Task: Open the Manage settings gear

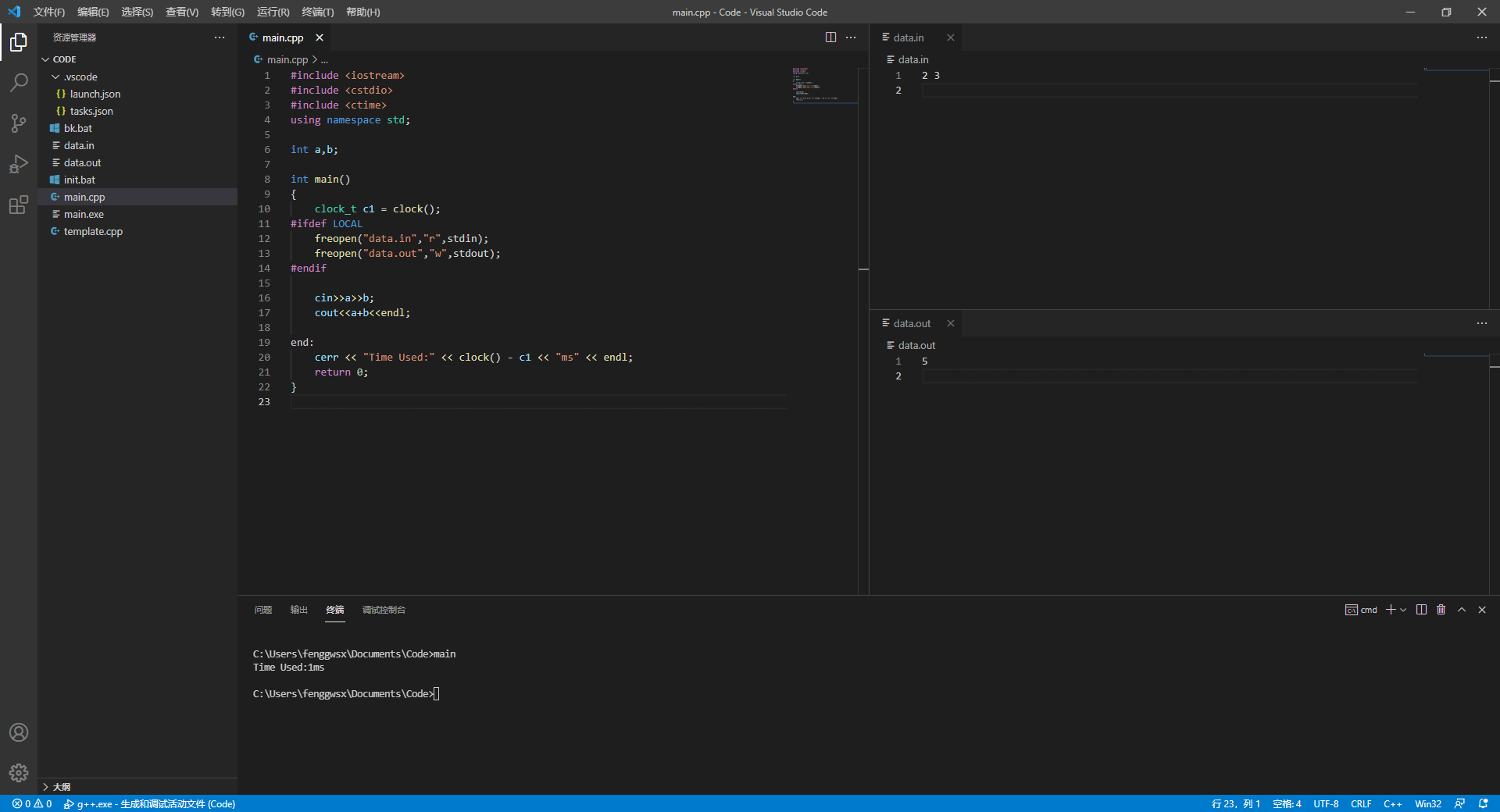Action: pos(19,773)
